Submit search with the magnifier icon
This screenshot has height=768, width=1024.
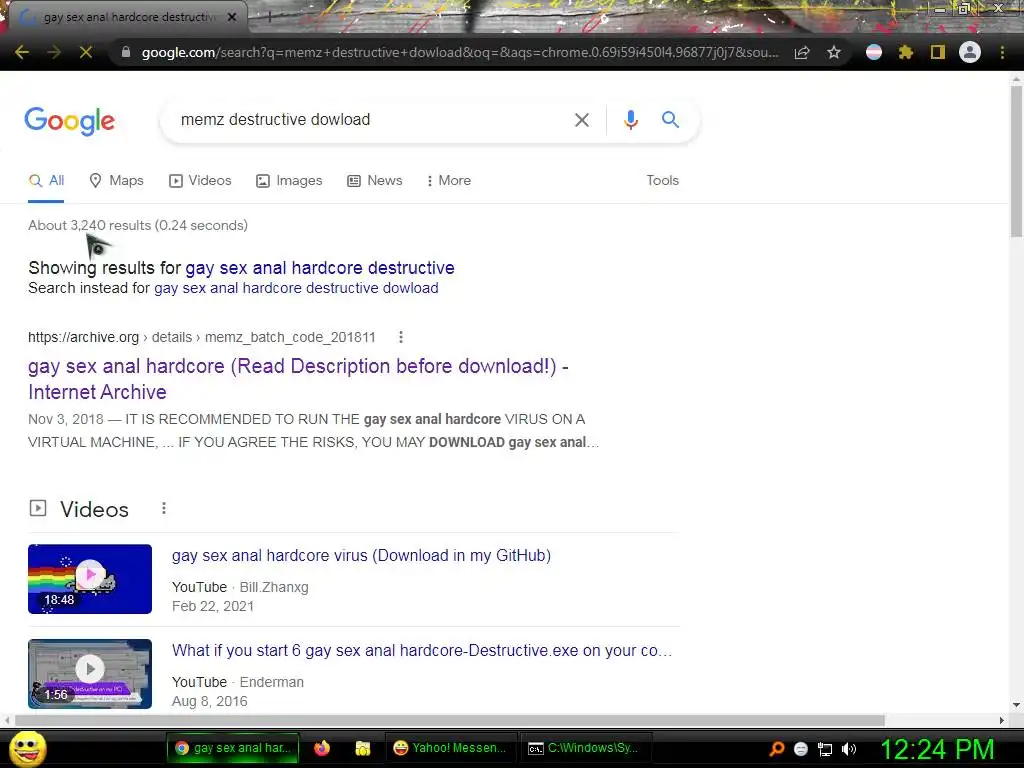[670, 120]
